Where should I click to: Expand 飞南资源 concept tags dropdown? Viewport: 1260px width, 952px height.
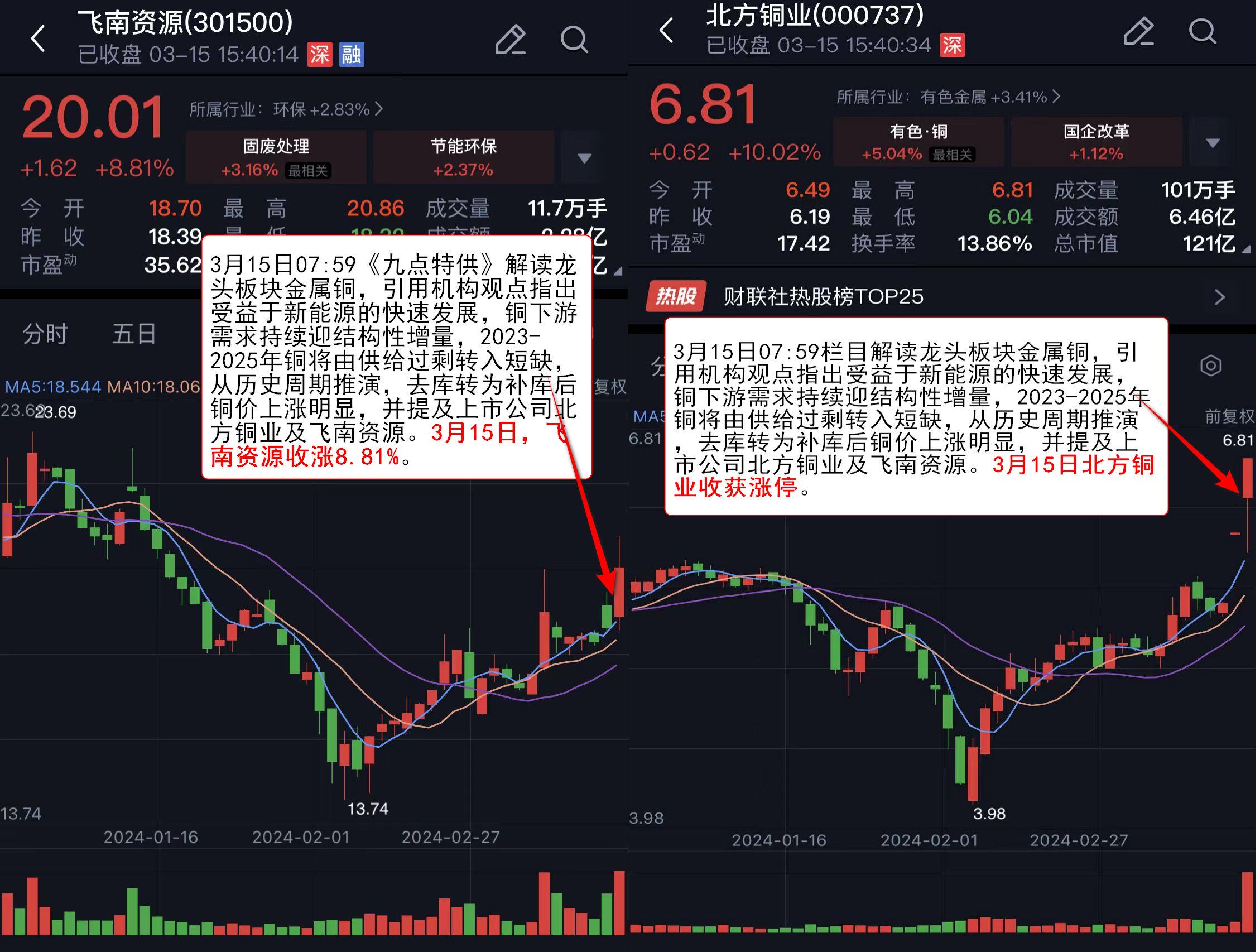584,158
